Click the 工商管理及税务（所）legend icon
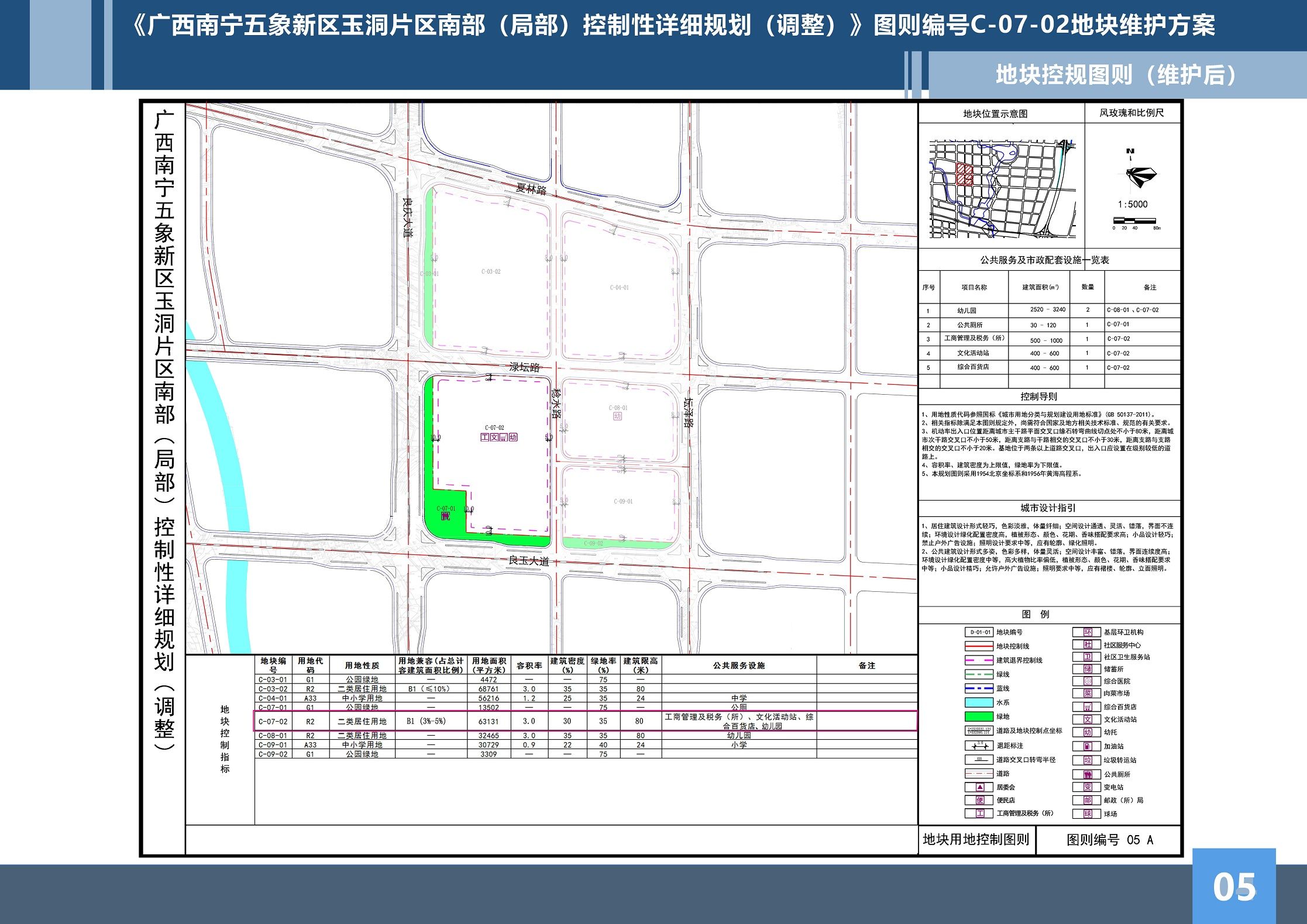The image size is (1307, 924). pyautogui.click(x=980, y=813)
